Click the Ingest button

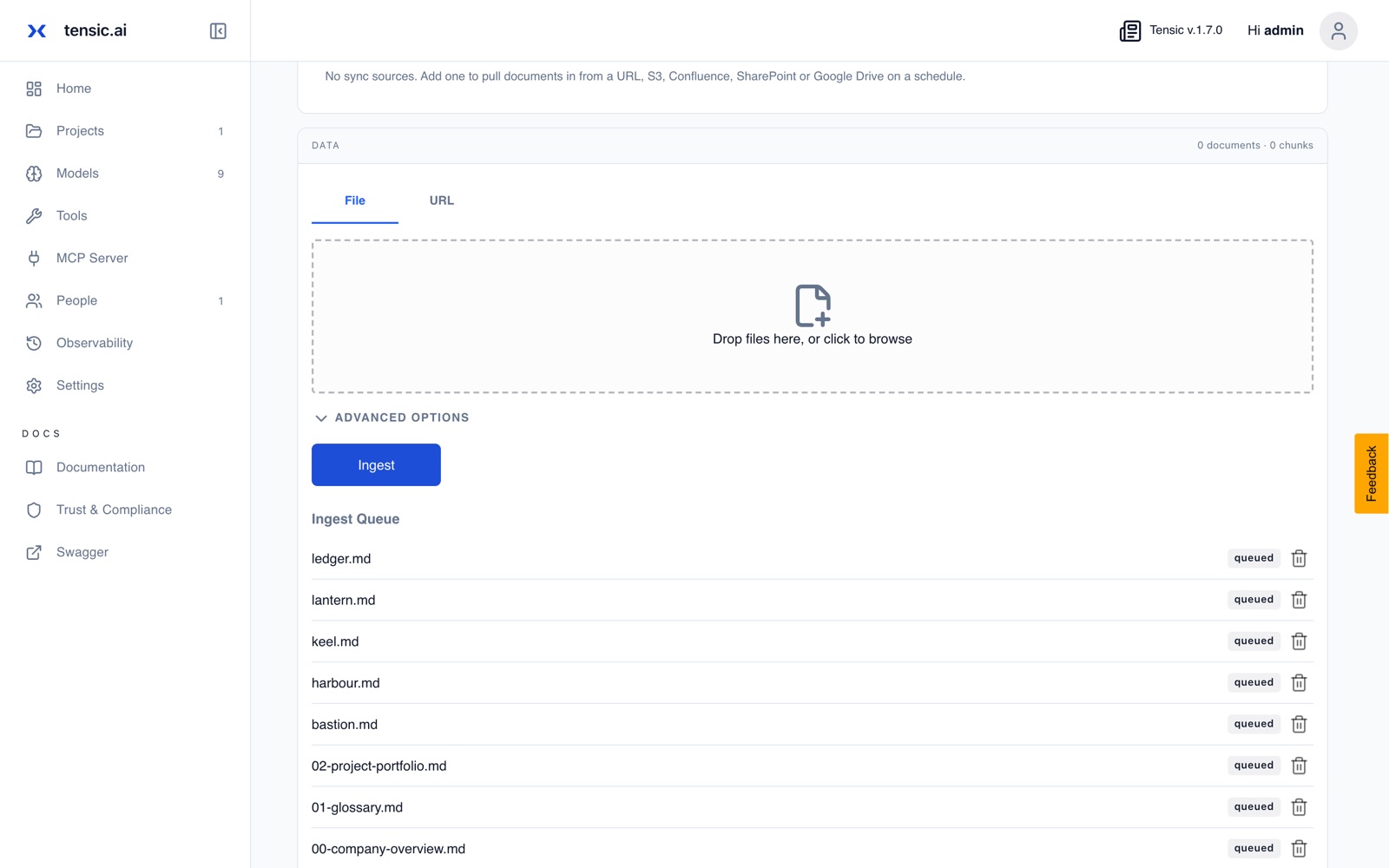pyautogui.click(x=376, y=465)
